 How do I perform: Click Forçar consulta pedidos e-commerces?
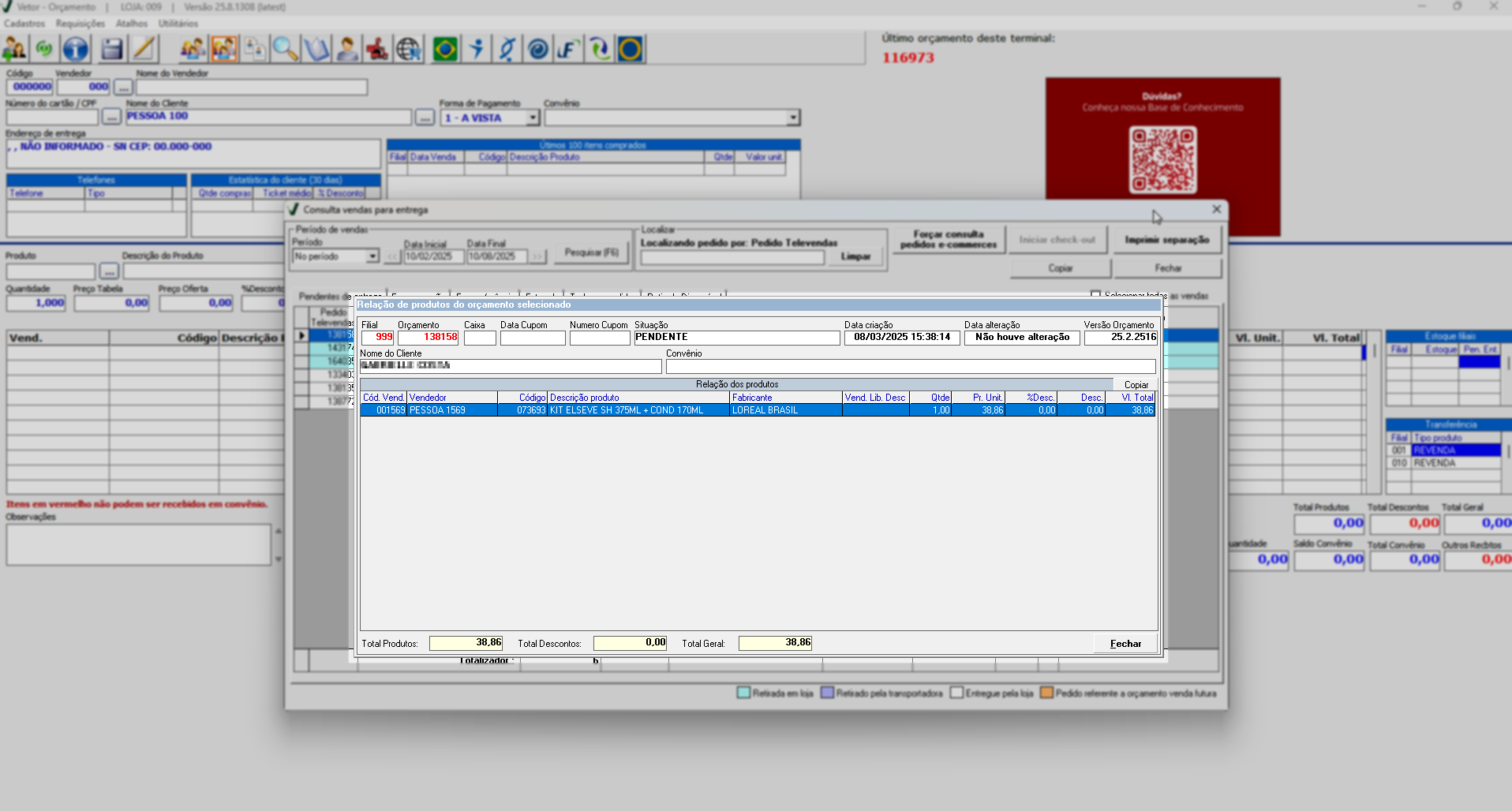point(949,240)
